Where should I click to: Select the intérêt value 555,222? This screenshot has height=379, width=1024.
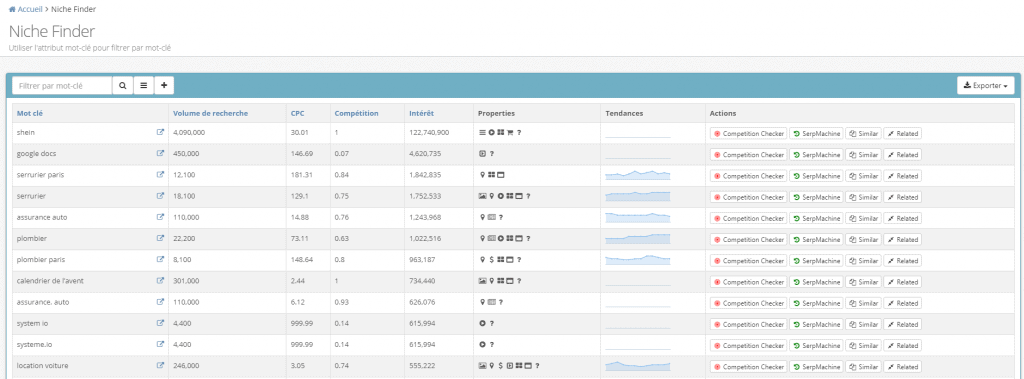coord(423,365)
